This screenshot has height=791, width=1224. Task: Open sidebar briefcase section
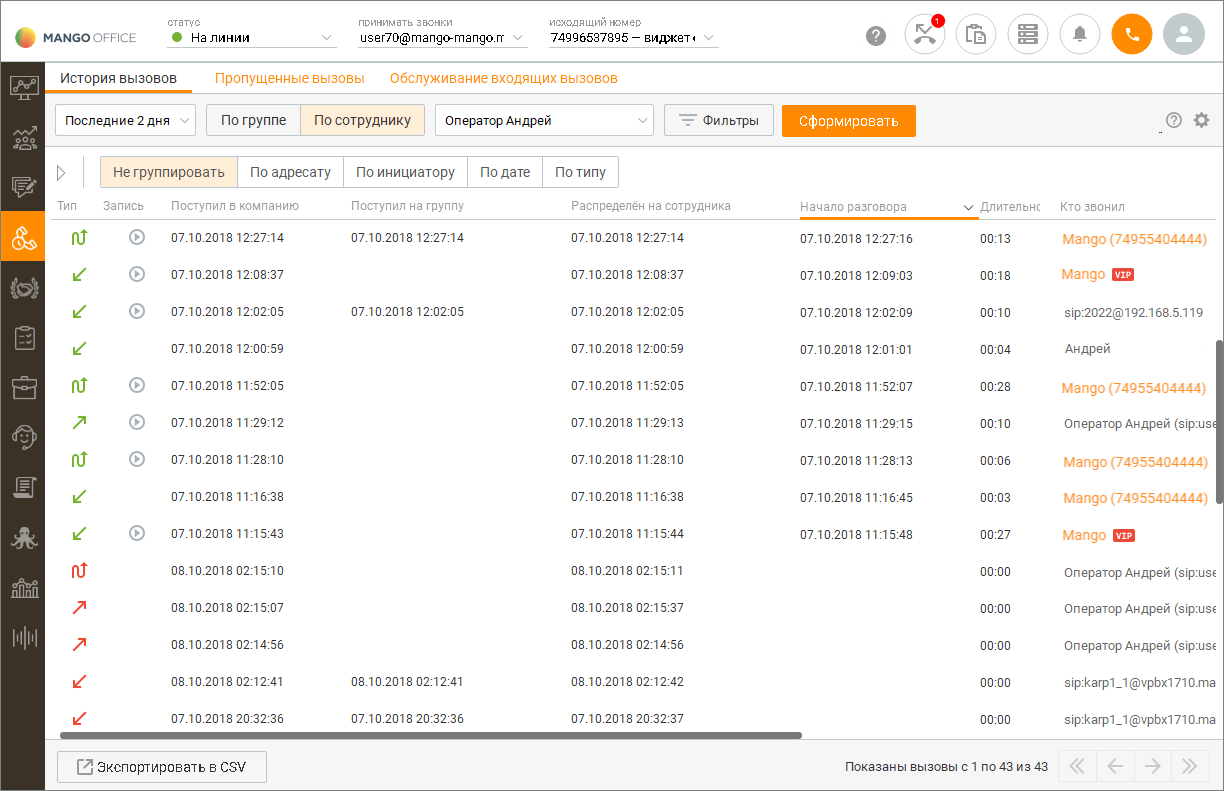click(x=24, y=387)
